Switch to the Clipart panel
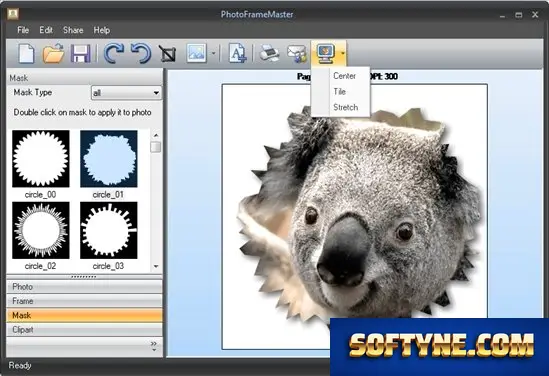549x376 pixels. 84,330
